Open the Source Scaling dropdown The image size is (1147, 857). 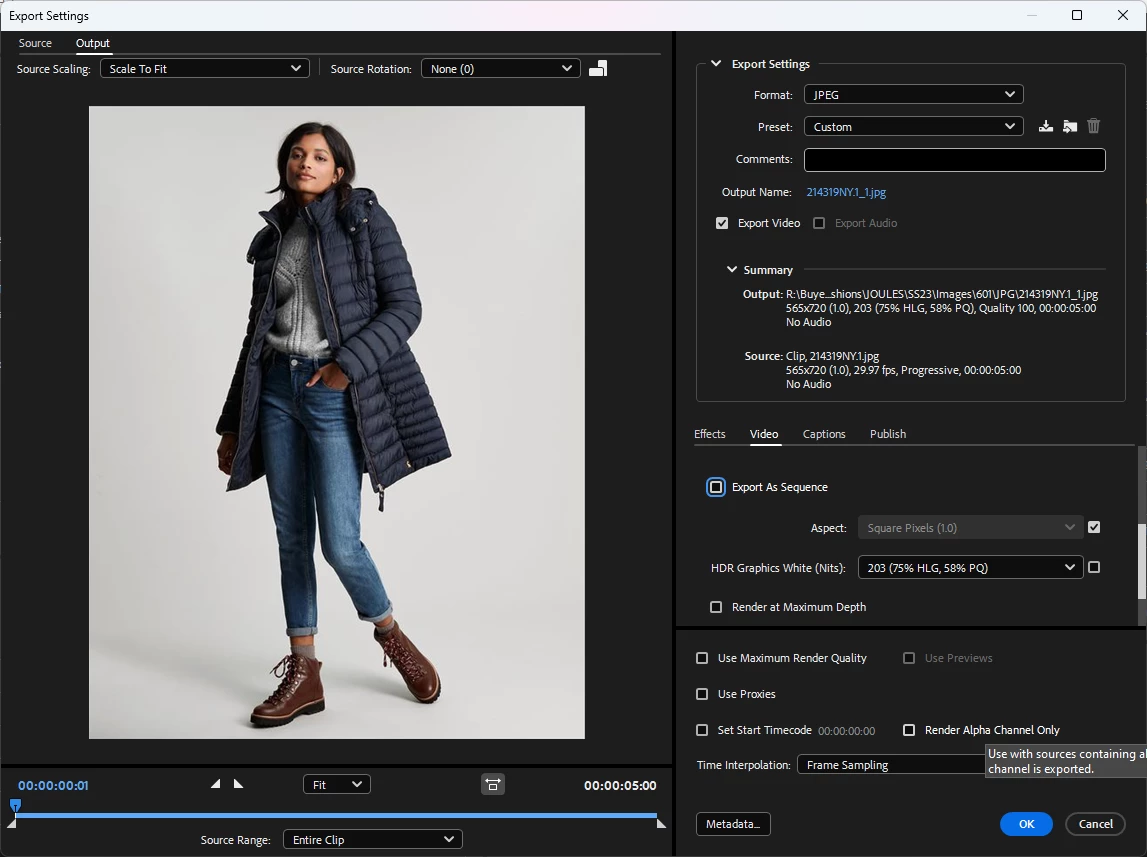click(x=204, y=69)
